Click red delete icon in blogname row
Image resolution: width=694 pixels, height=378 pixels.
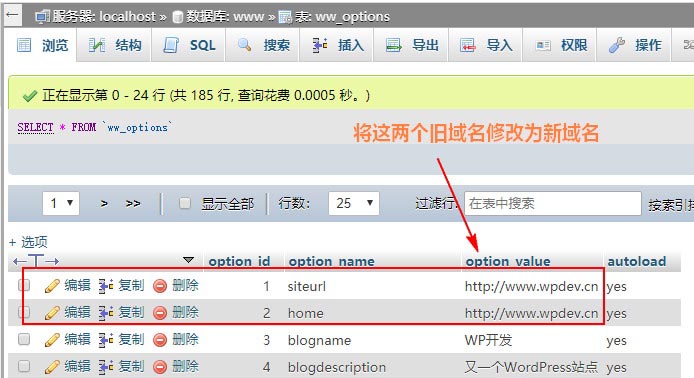(160, 340)
